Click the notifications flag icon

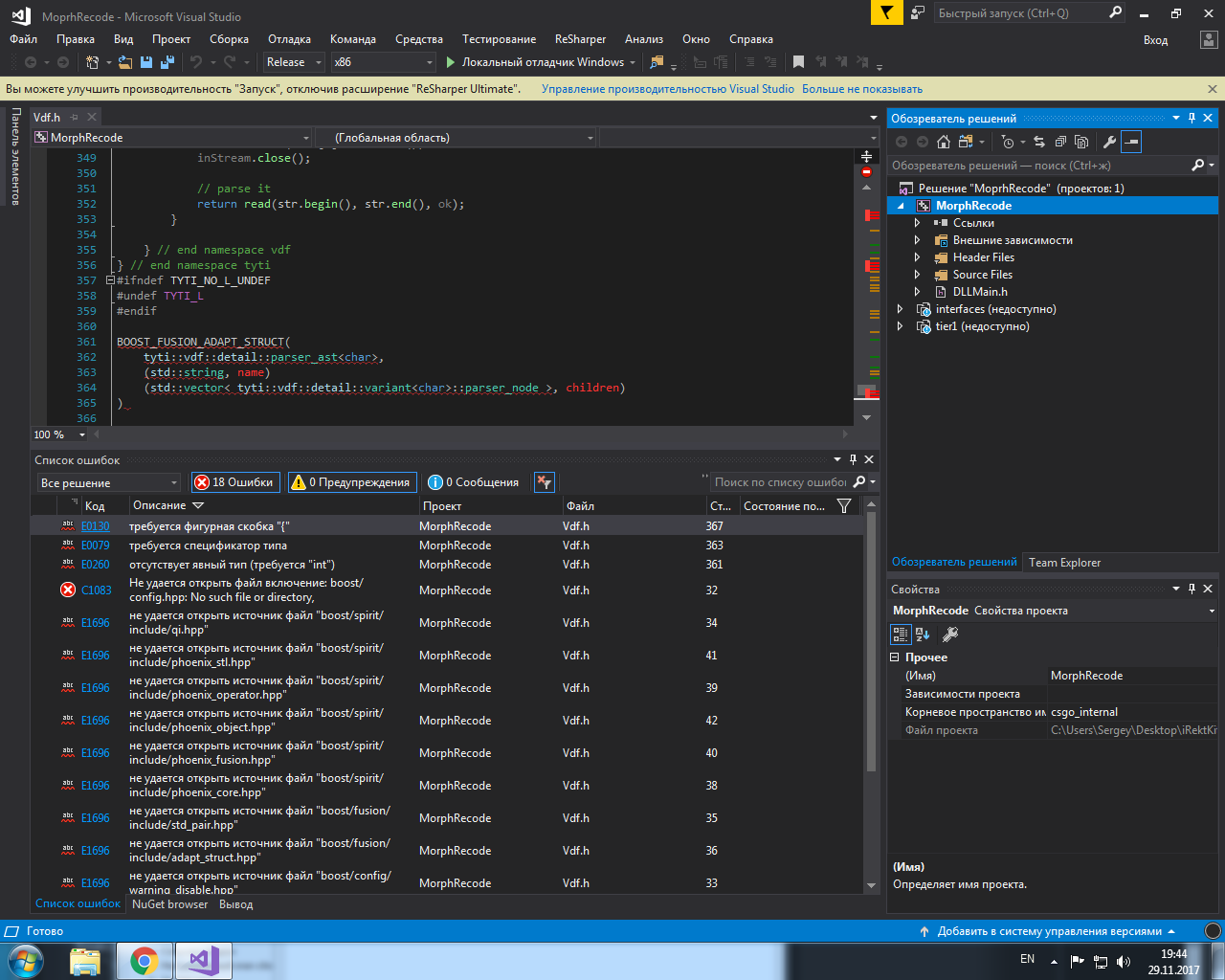click(886, 12)
